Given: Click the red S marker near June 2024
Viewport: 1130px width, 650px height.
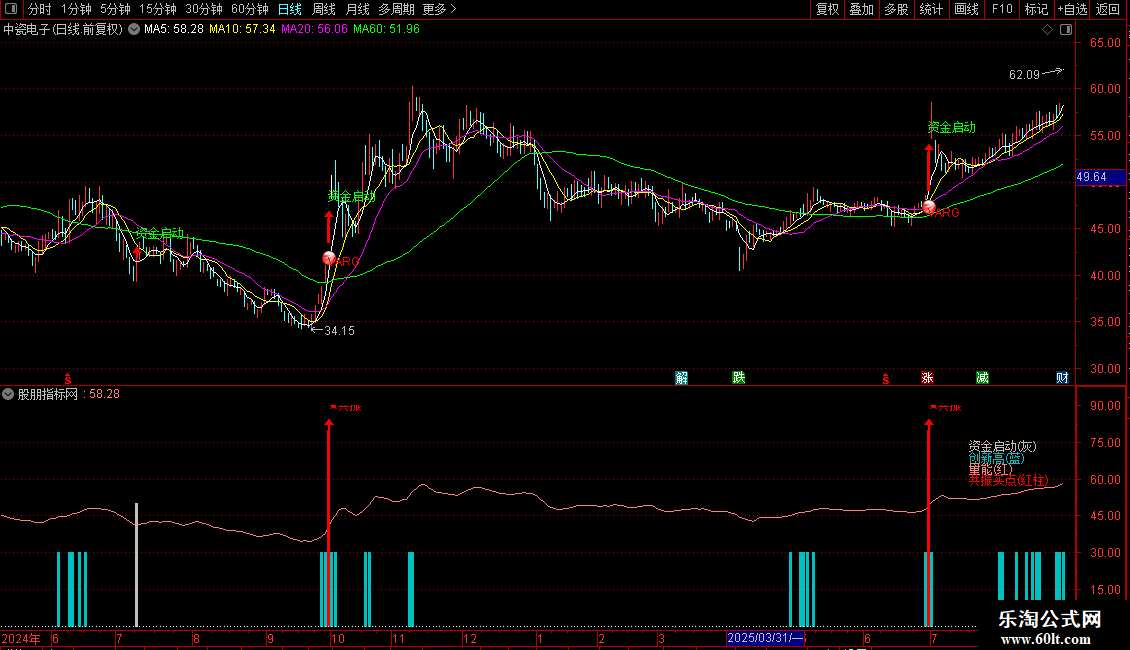Looking at the screenshot, I should [x=68, y=378].
